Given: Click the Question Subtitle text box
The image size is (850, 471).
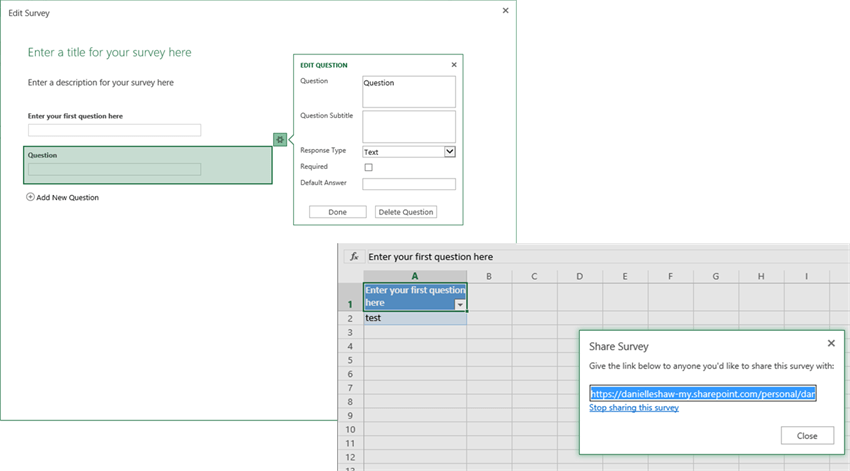Looking at the screenshot, I should point(408,126).
